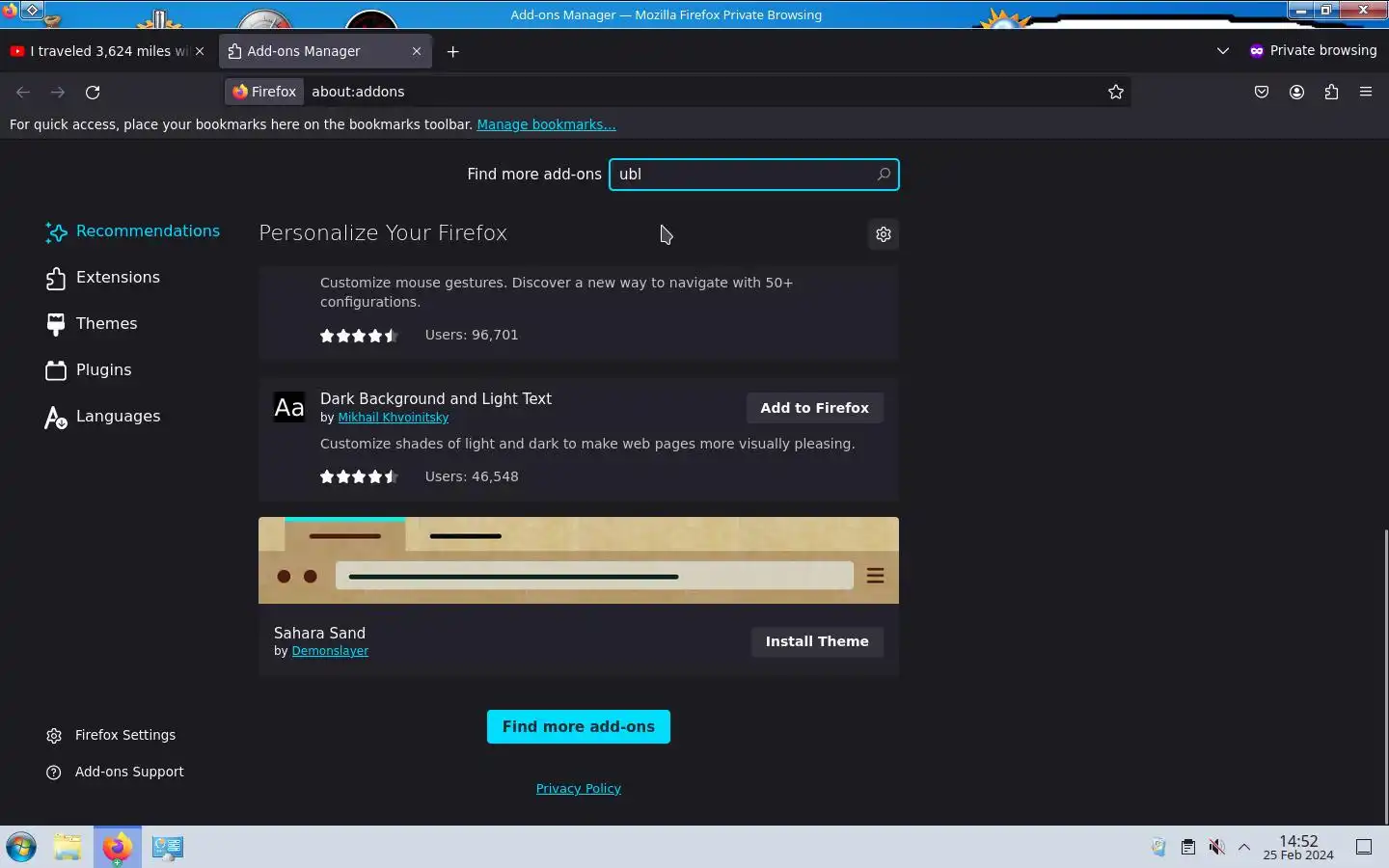Open the Privacy Policy link
Image resolution: width=1389 pixels, height=868 pixels.
pos(579,789)
